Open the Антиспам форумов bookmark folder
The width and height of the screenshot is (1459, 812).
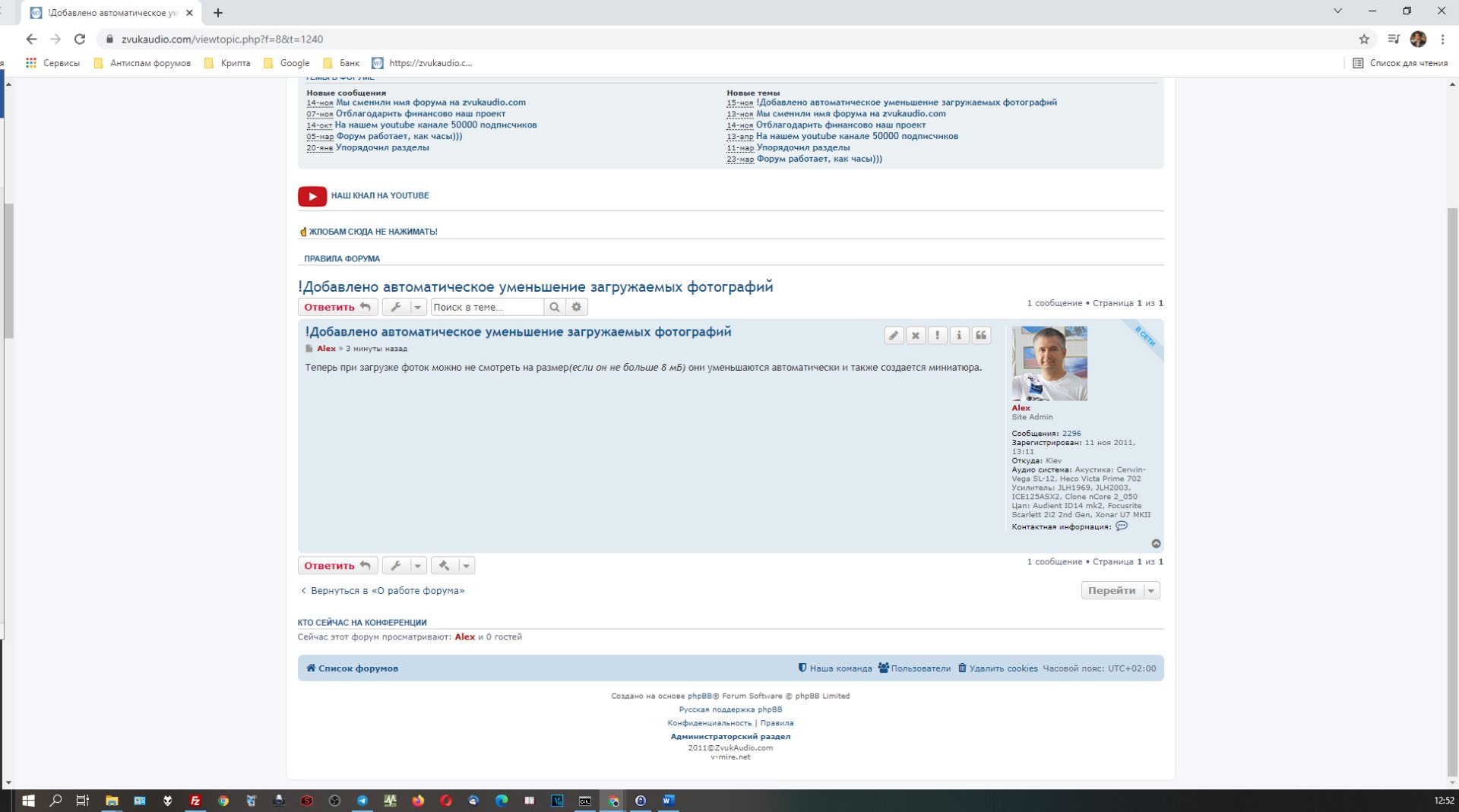point(142,63)
